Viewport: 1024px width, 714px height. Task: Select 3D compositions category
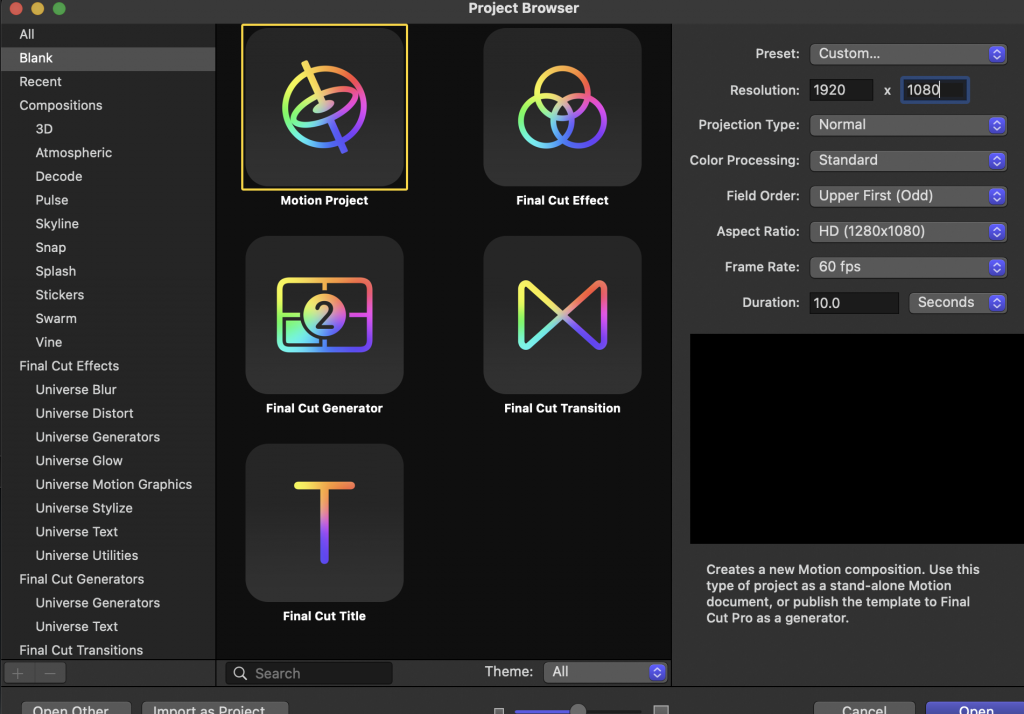coord(108,129)
